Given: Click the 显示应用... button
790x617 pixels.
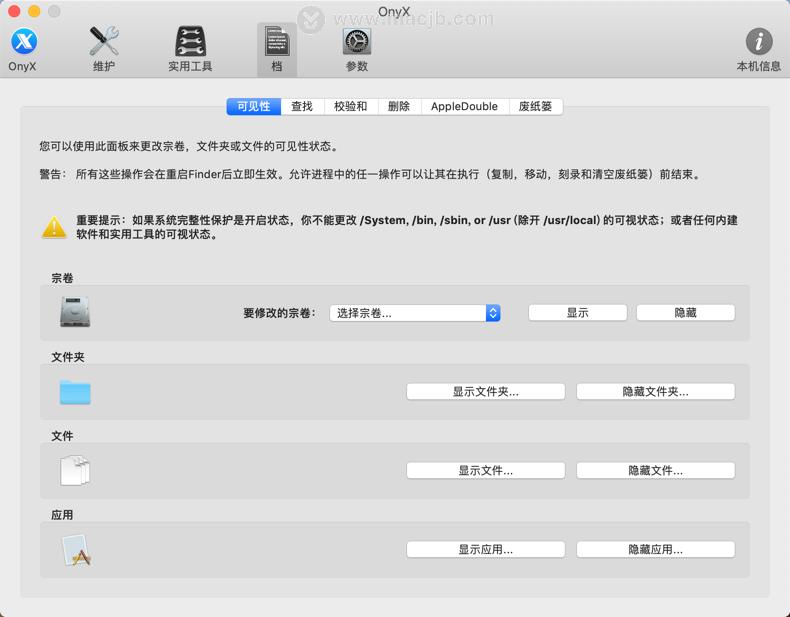Looking at the screenshot, I should pyautogui.click(x=485, y=550).
